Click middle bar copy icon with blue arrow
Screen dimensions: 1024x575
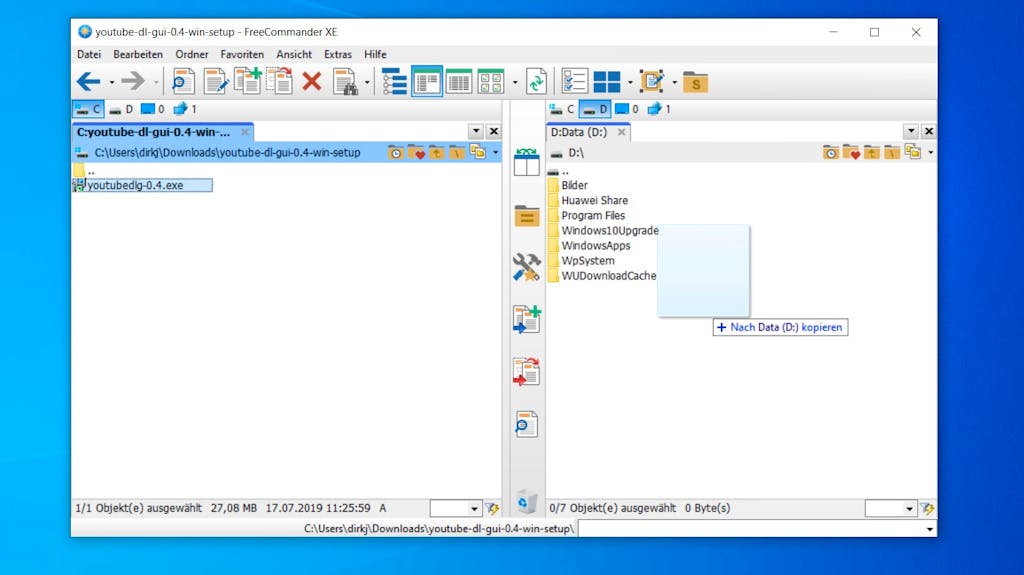(x=526, y=320)
